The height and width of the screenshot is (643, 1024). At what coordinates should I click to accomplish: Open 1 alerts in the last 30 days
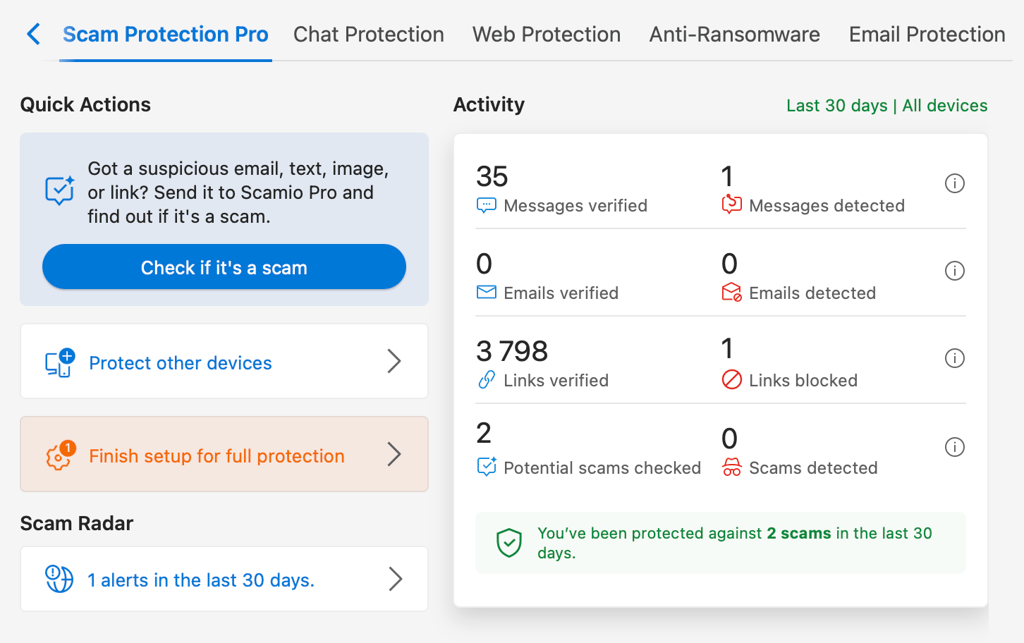[224, 579]
